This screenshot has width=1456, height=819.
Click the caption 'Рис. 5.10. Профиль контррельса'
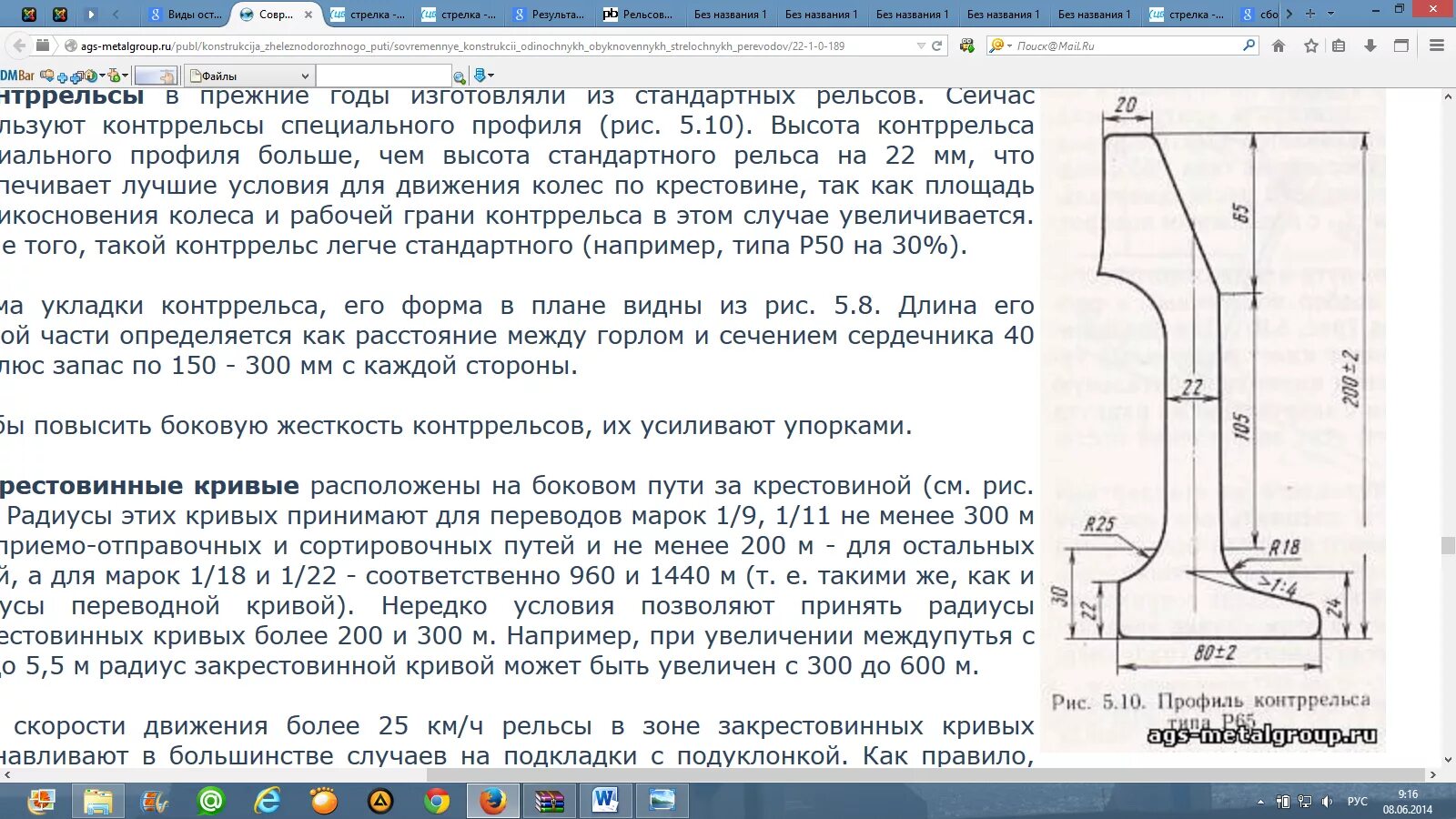click(1210, 701)
